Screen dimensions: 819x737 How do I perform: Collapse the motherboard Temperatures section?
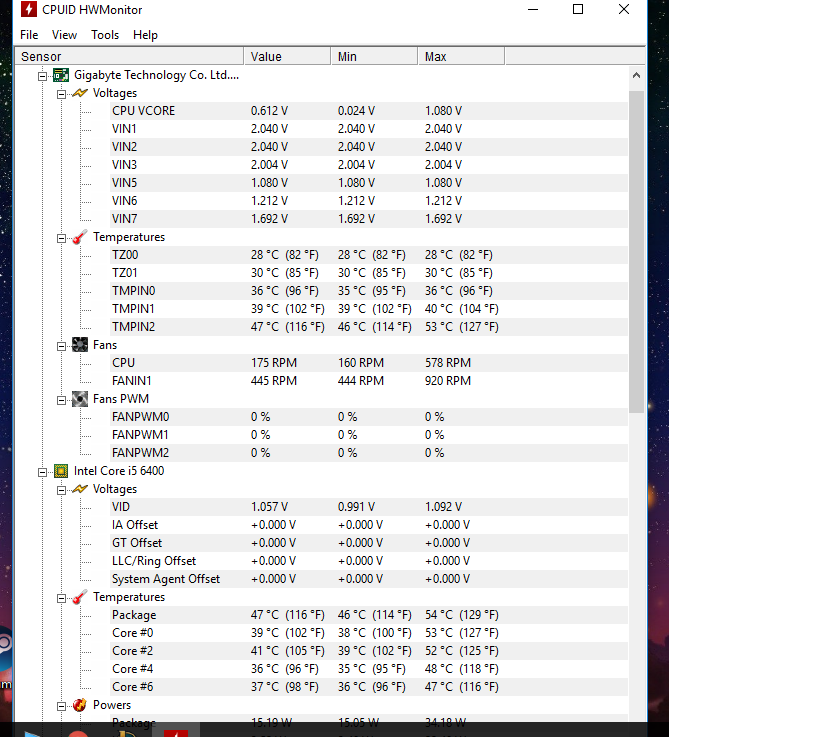coord(61,238)
